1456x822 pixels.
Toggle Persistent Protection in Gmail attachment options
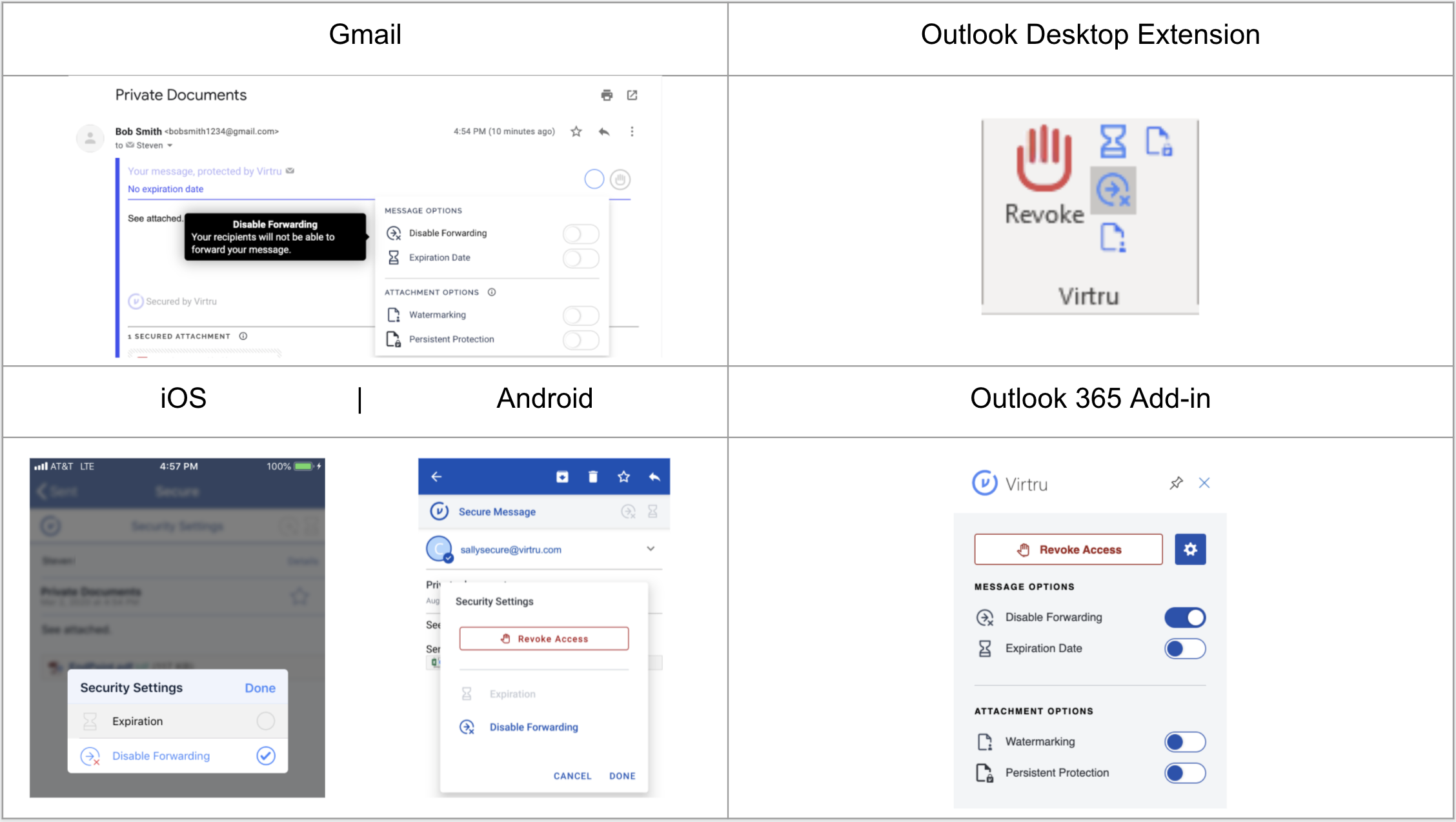coord(581,339)
